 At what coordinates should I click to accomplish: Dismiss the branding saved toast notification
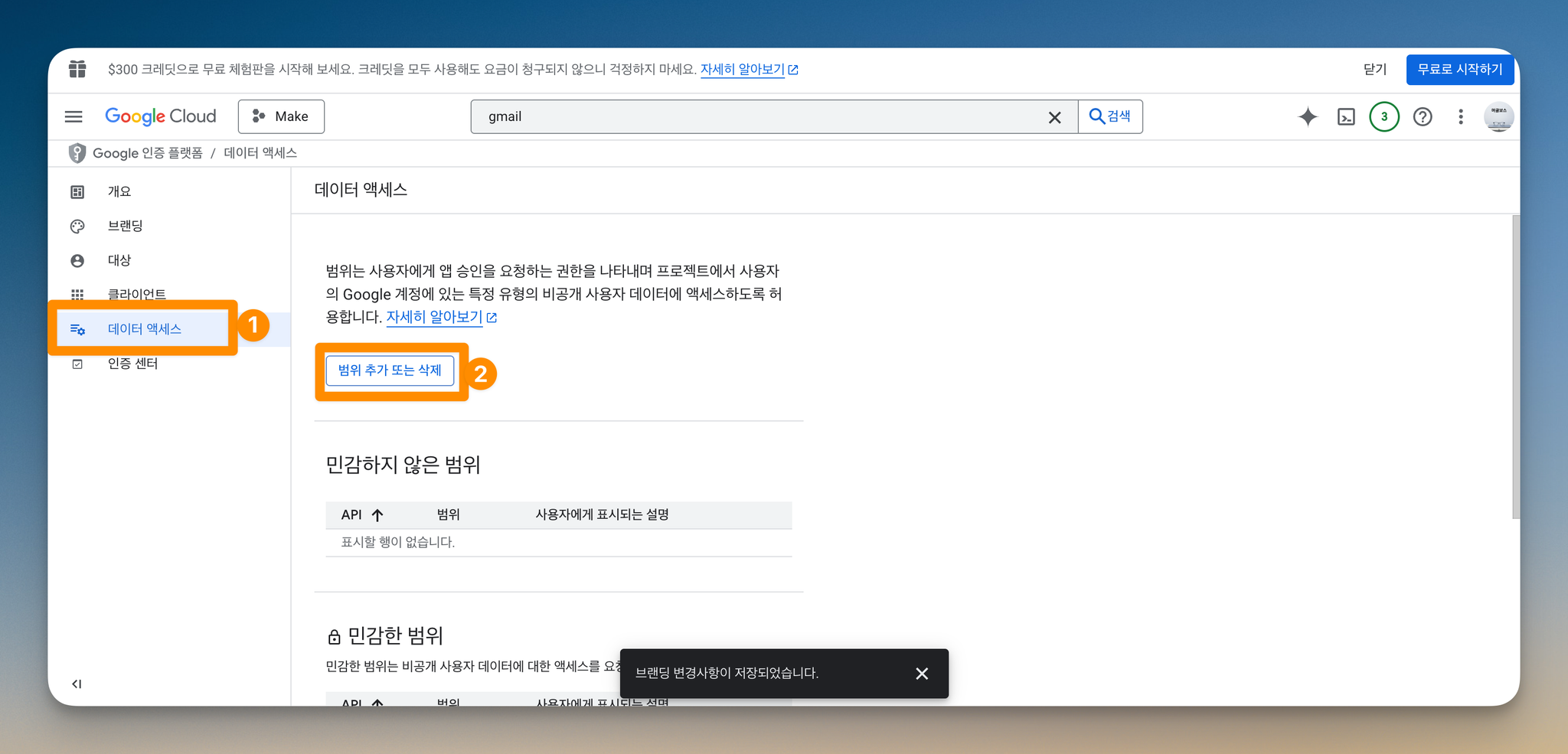tap(922, 674)
